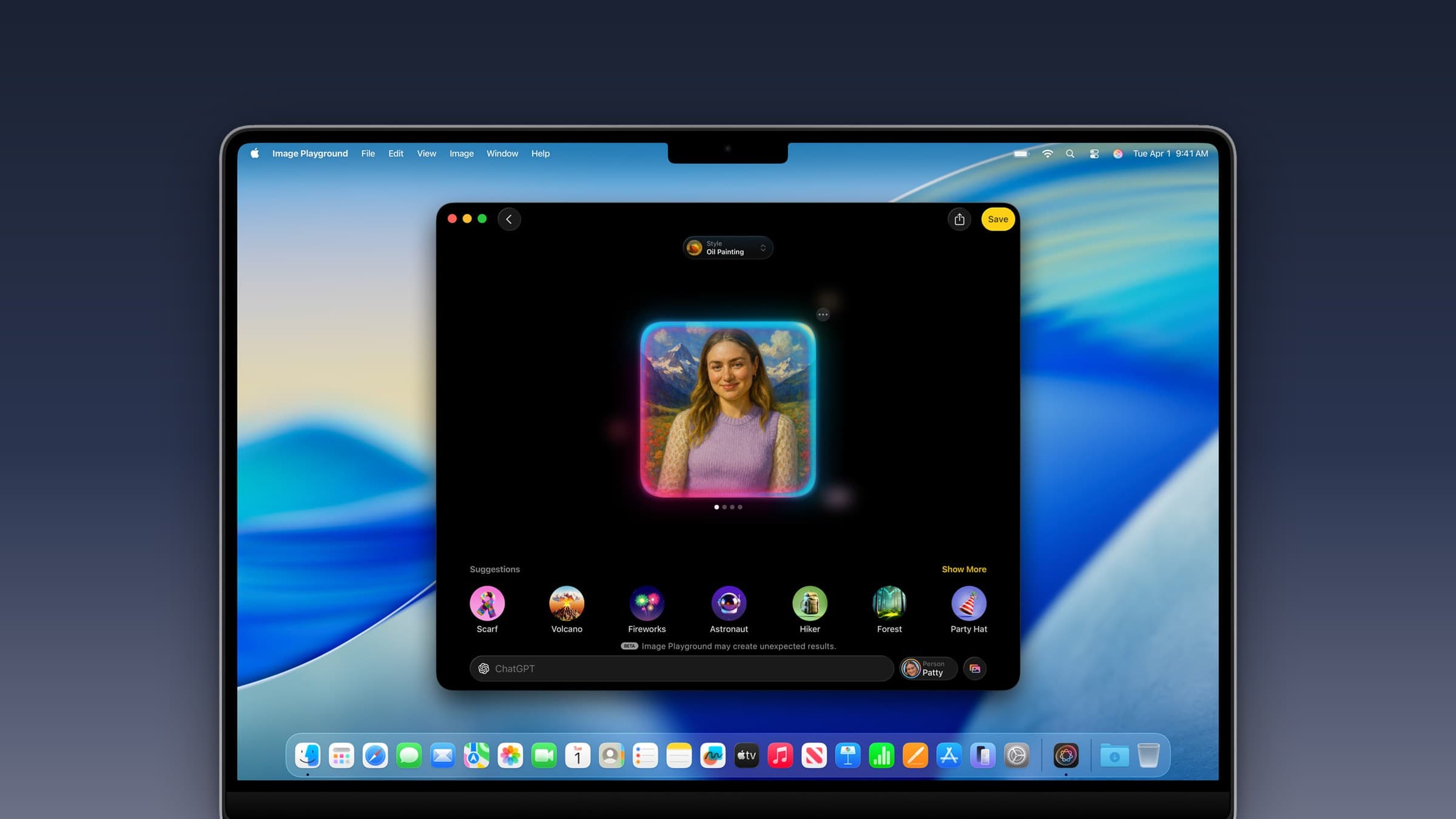Screen dimensions: 1456x819
Task: Open Calendar from the Dock
Action: (x=578, y=755)
